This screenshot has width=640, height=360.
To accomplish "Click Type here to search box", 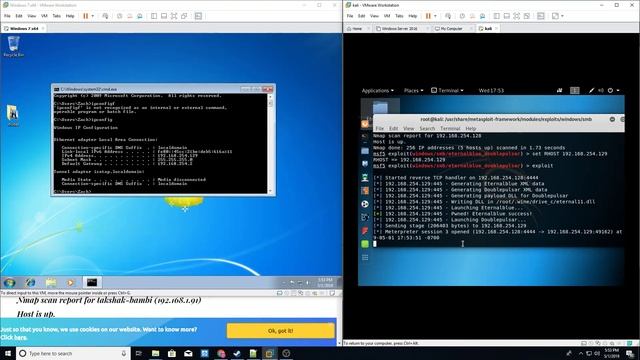I will pos(73,353).
